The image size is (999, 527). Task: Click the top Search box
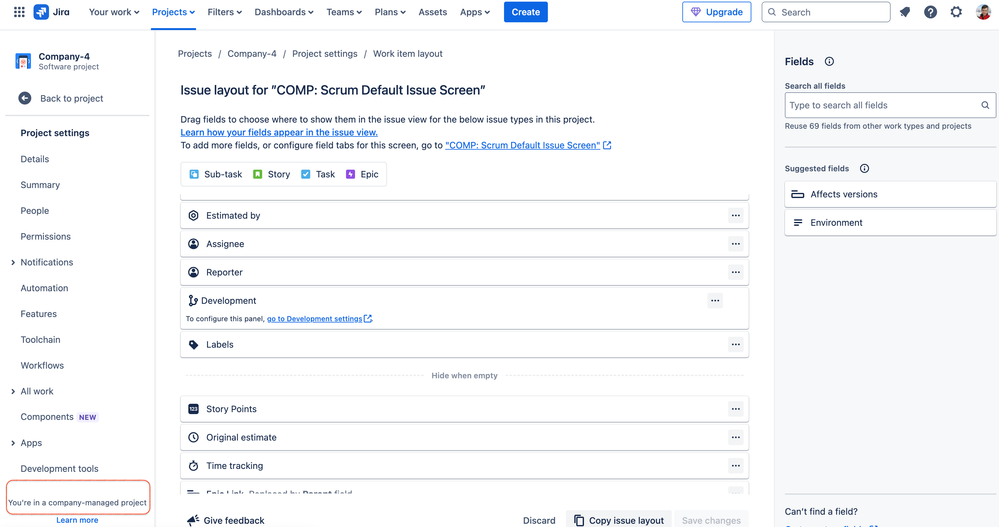click(826, 12)
